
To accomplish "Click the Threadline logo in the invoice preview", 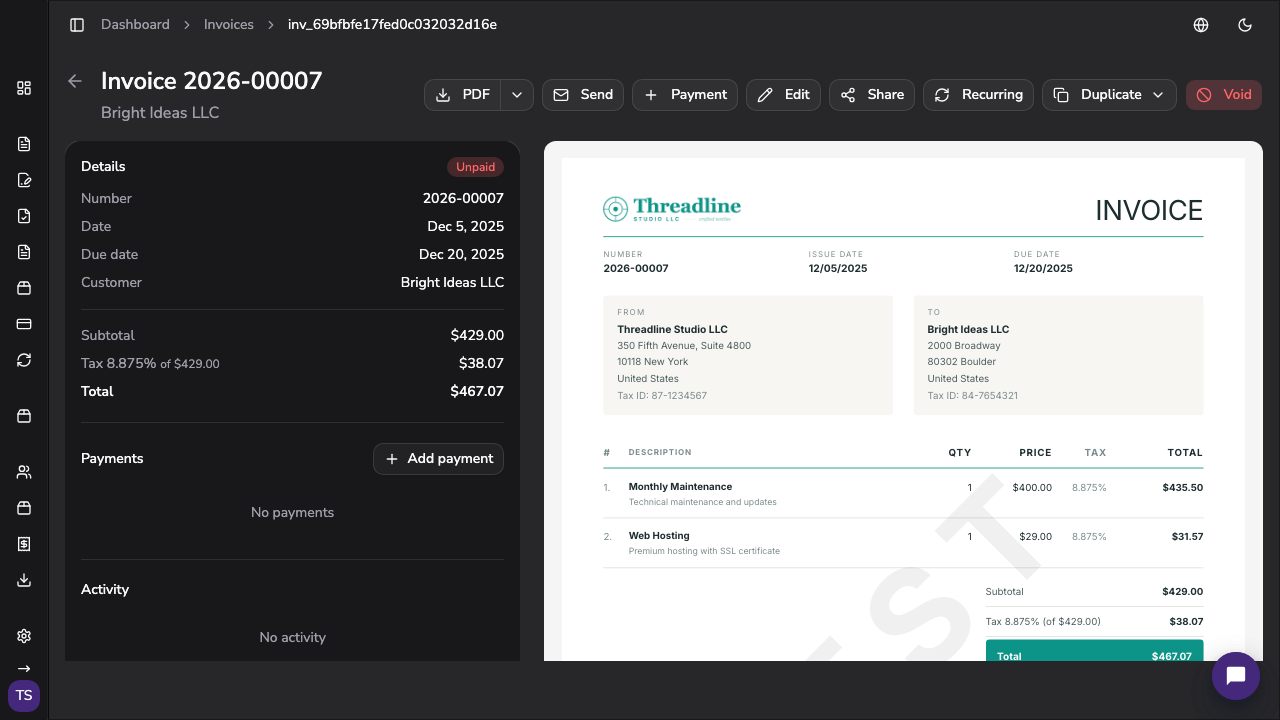I will (x=672, y=209).
